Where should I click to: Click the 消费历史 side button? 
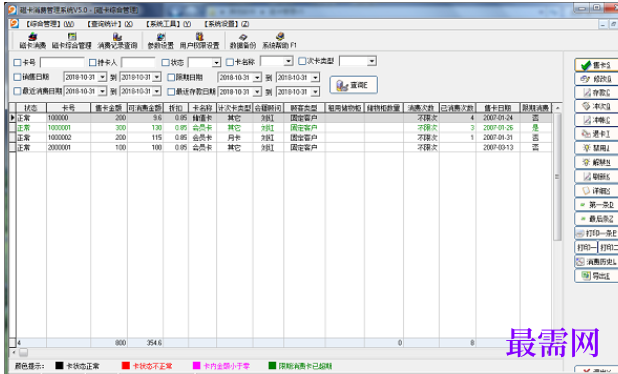[596, 261]
